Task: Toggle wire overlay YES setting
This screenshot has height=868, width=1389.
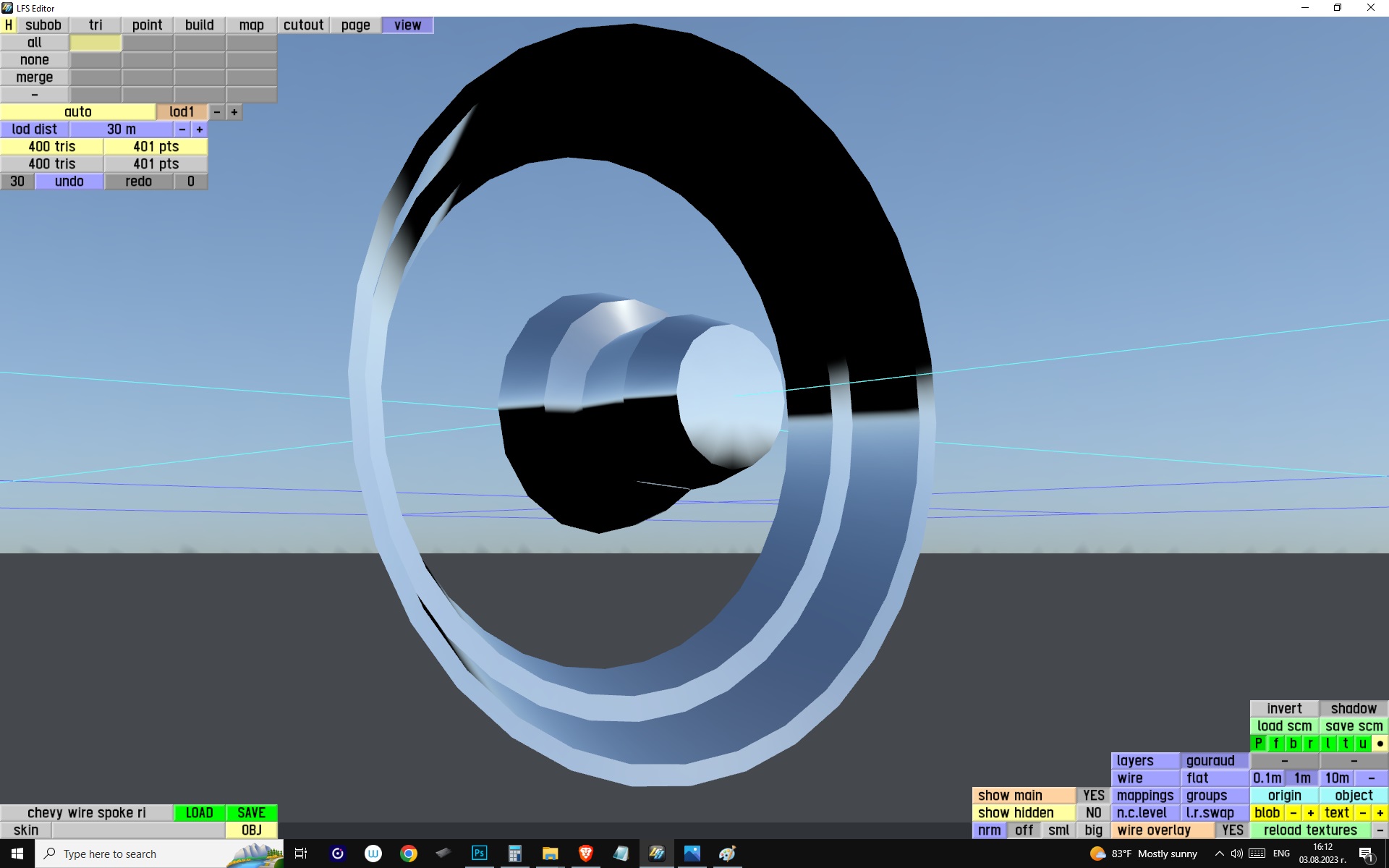Action: (x=1232, y=830)
